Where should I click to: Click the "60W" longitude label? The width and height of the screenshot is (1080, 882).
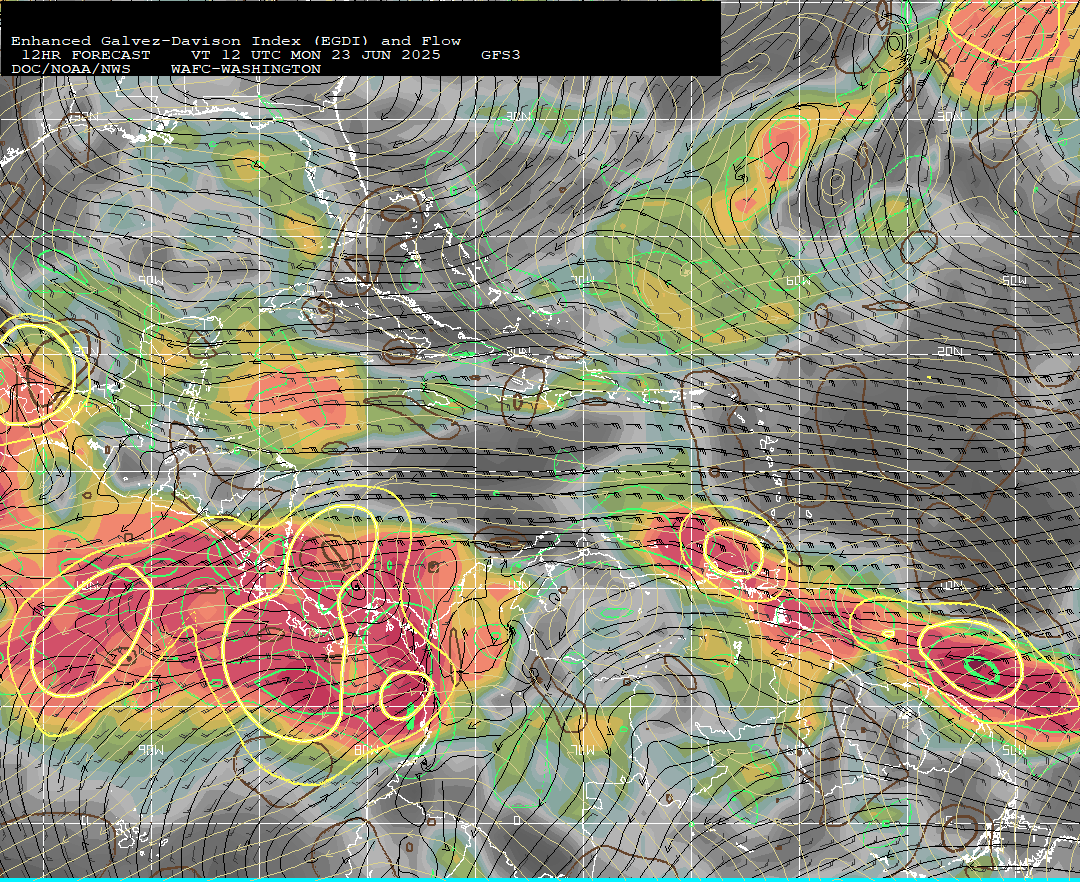798,281
